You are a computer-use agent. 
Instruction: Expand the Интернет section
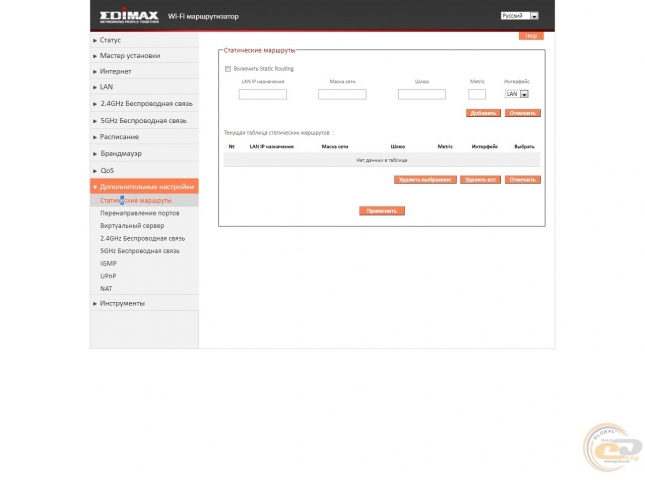(x=144, y=71)
